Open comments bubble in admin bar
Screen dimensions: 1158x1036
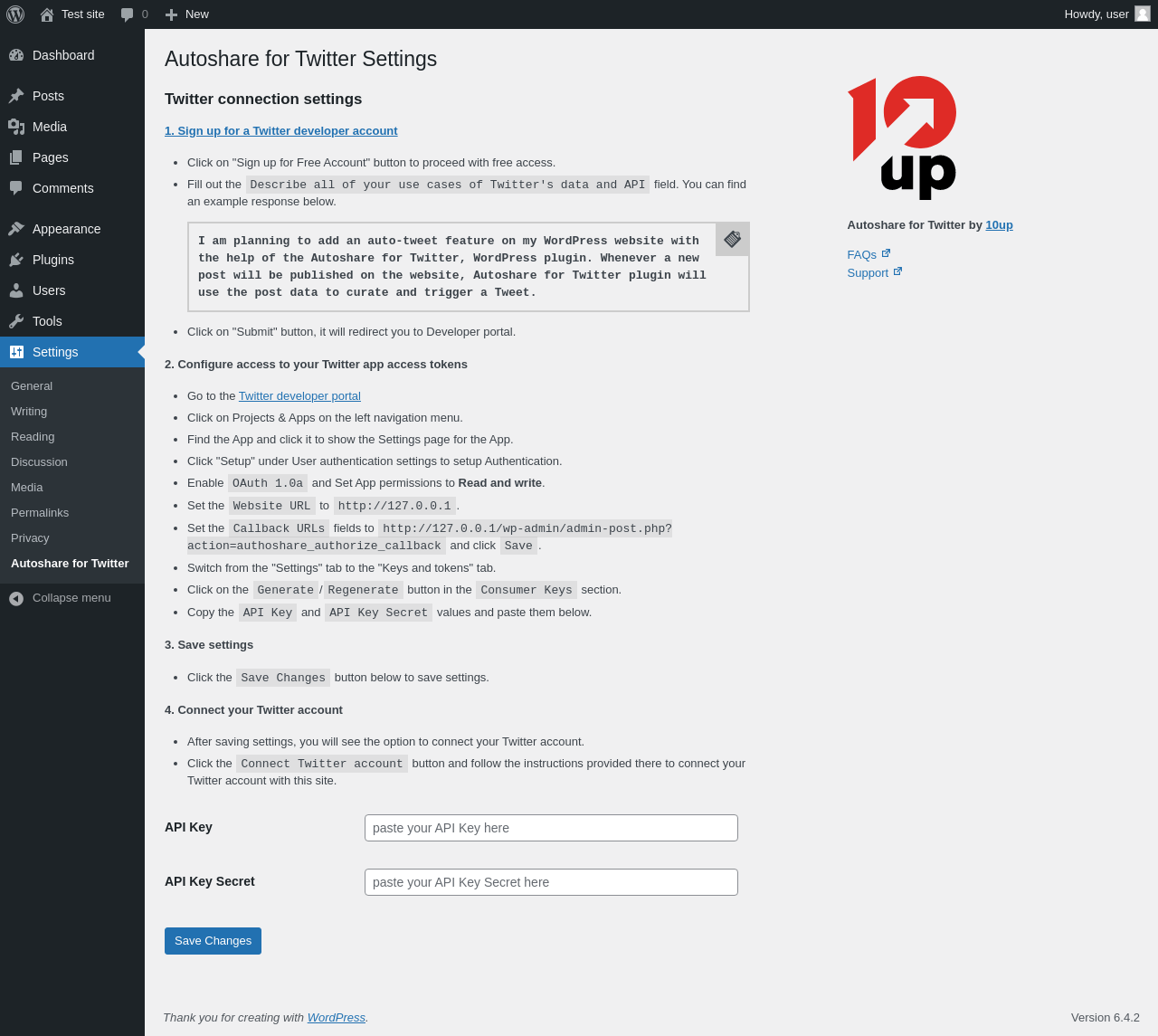(x=128, y=14)
